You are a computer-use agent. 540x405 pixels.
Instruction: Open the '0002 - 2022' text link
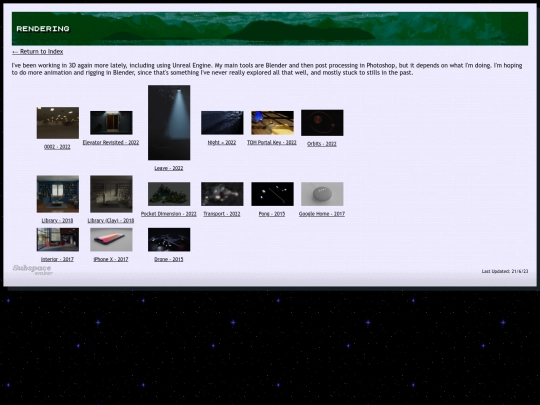57,147
